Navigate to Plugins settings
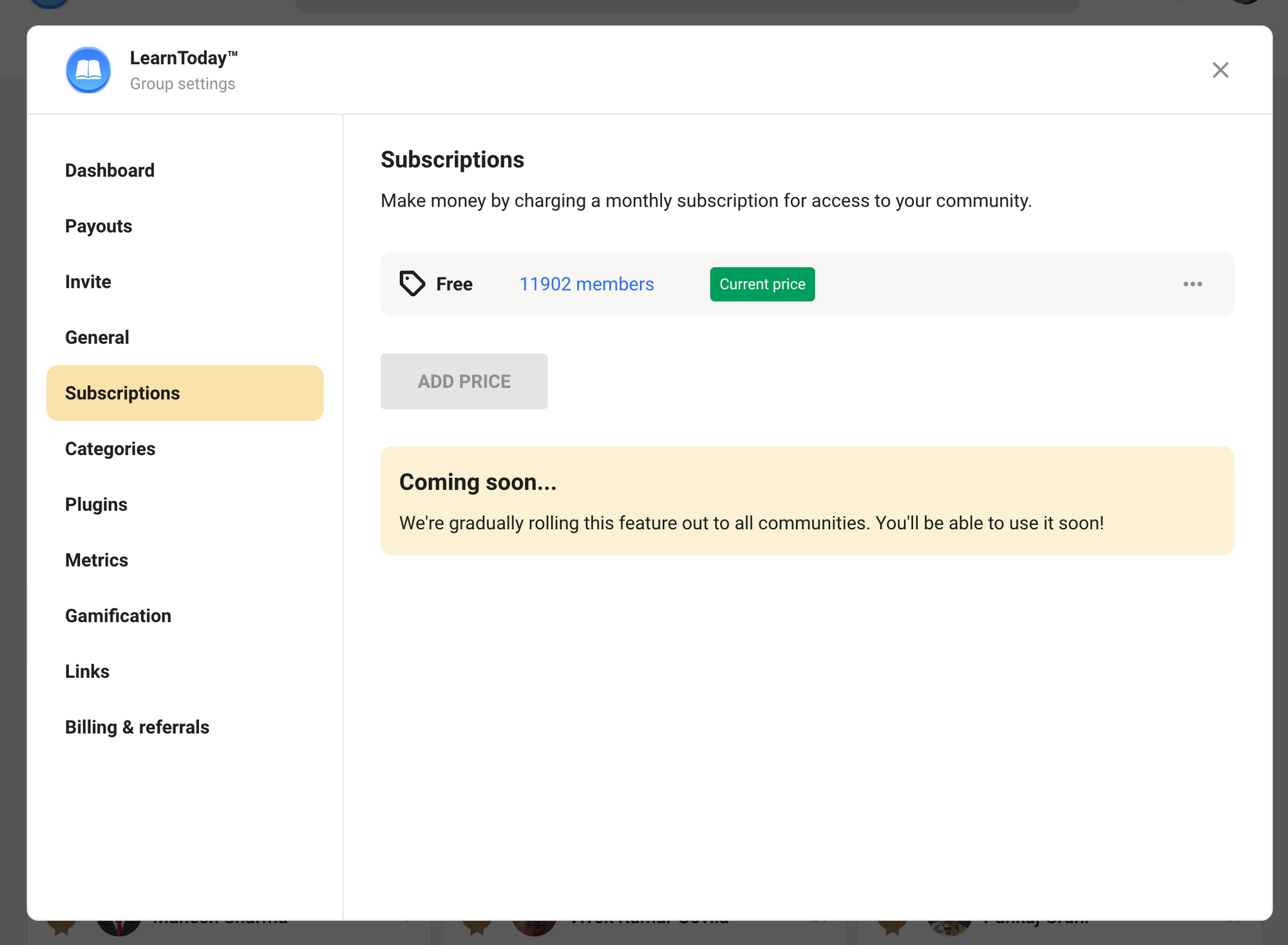The height and width of the screenshot is (945, 1288). point(96,505)
